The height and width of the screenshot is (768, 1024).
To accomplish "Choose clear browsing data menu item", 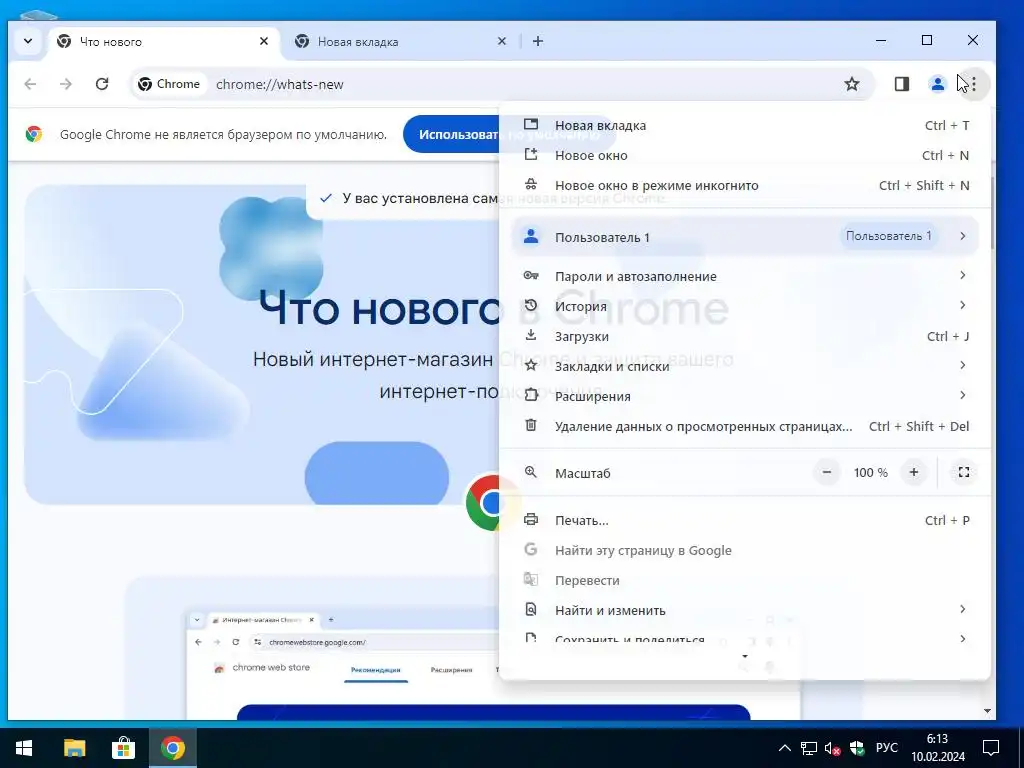I will [x=745, y=426].
